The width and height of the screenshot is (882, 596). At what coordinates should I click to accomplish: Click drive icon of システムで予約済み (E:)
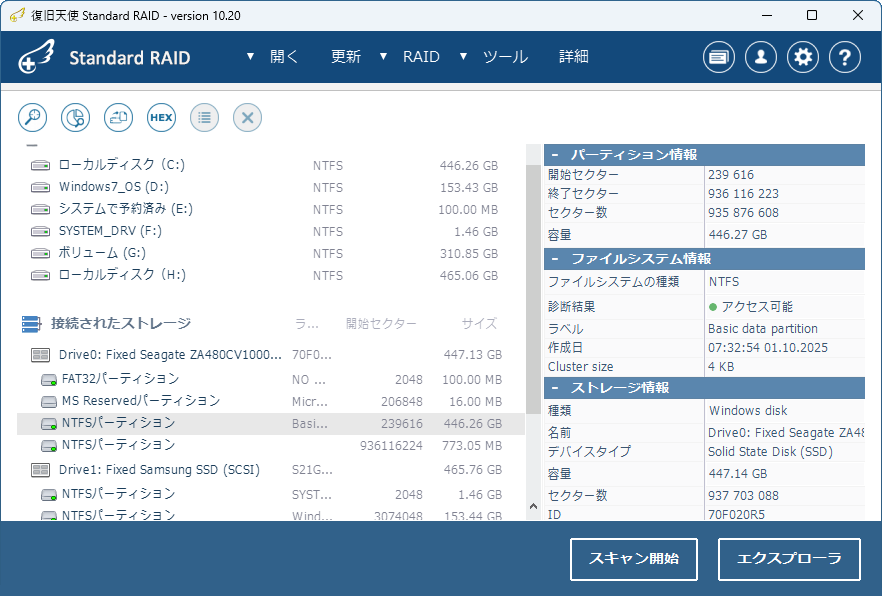[x=40, y=209]
